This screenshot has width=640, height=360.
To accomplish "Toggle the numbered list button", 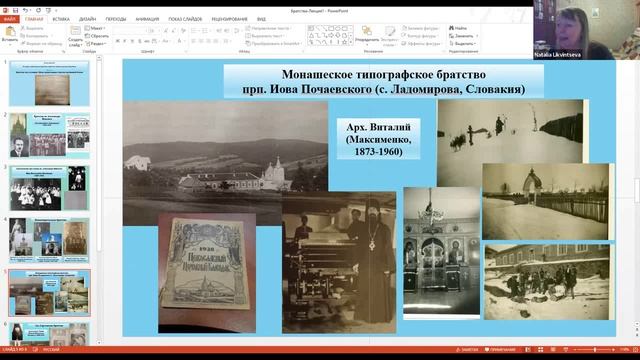I will [x=204, y=30].
